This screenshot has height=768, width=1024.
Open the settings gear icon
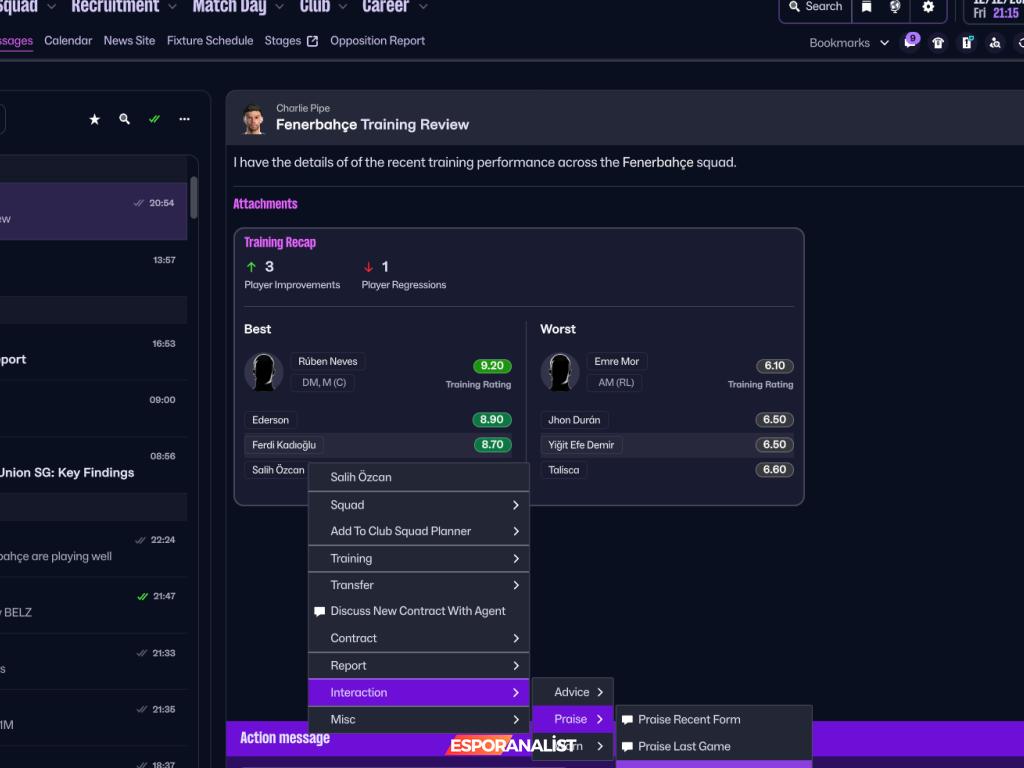coord(928,8)
